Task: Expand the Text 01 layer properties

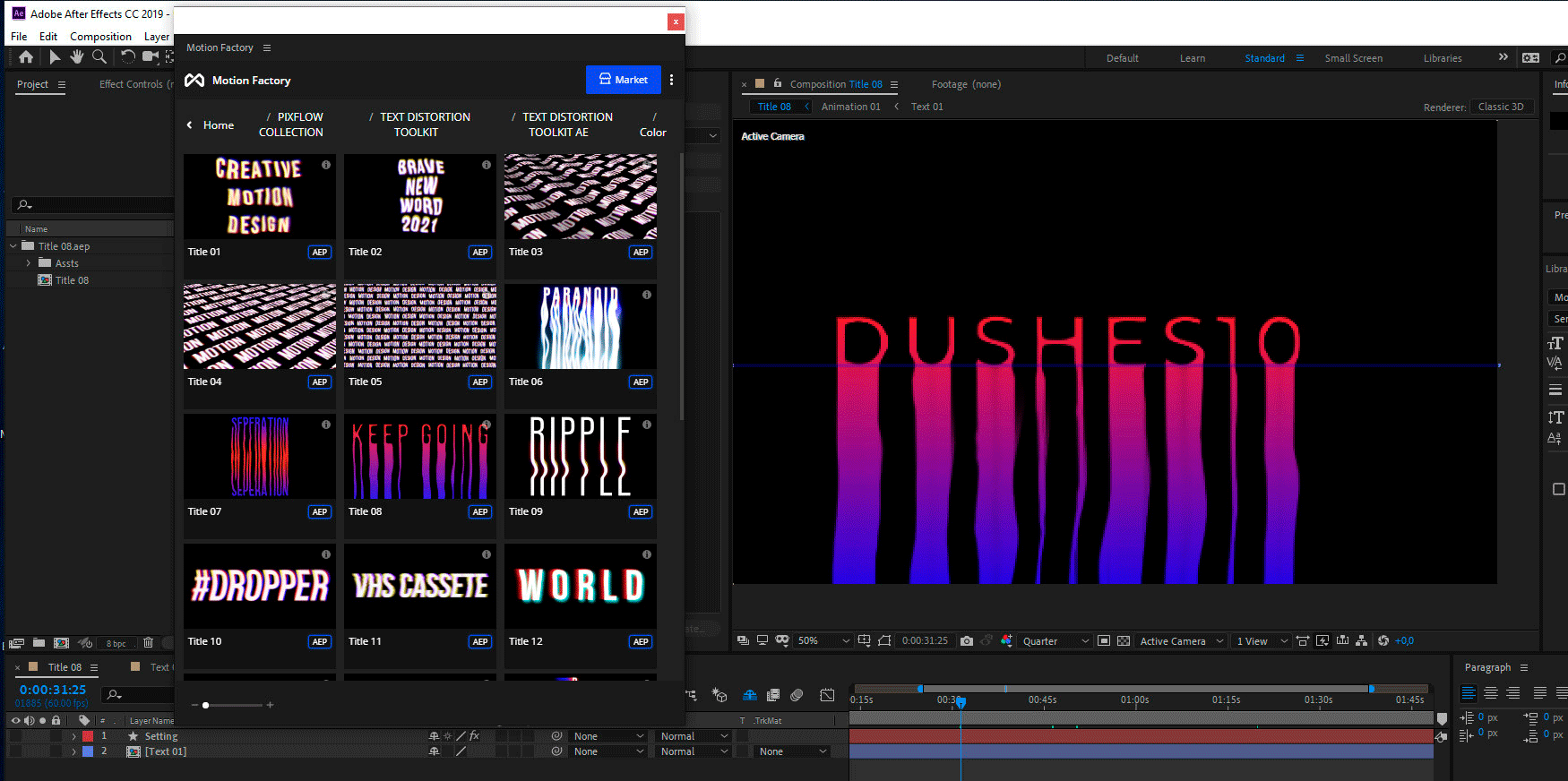Action: [x=74, y=751]
